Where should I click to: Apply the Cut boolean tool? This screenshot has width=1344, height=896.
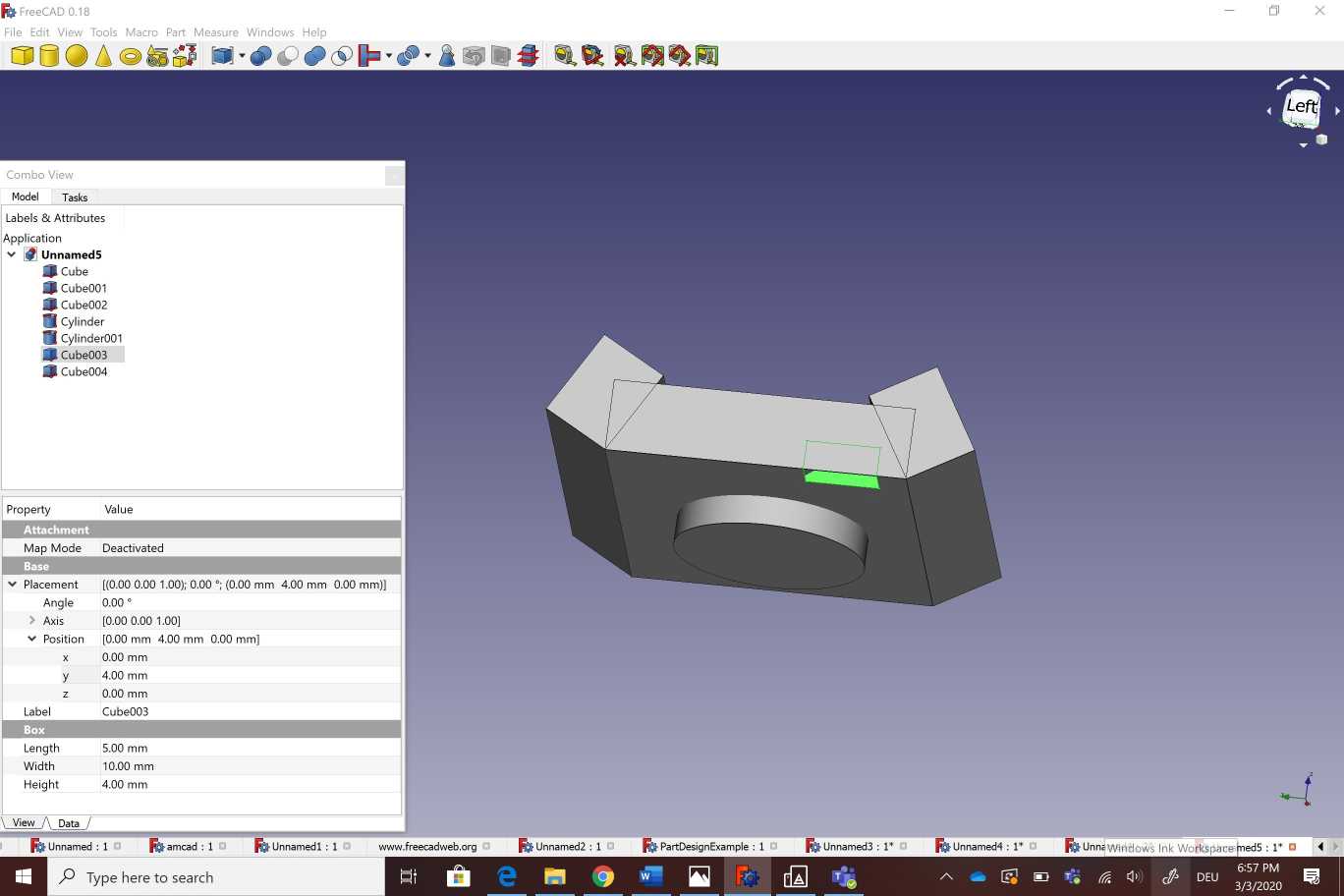(288, 56)
